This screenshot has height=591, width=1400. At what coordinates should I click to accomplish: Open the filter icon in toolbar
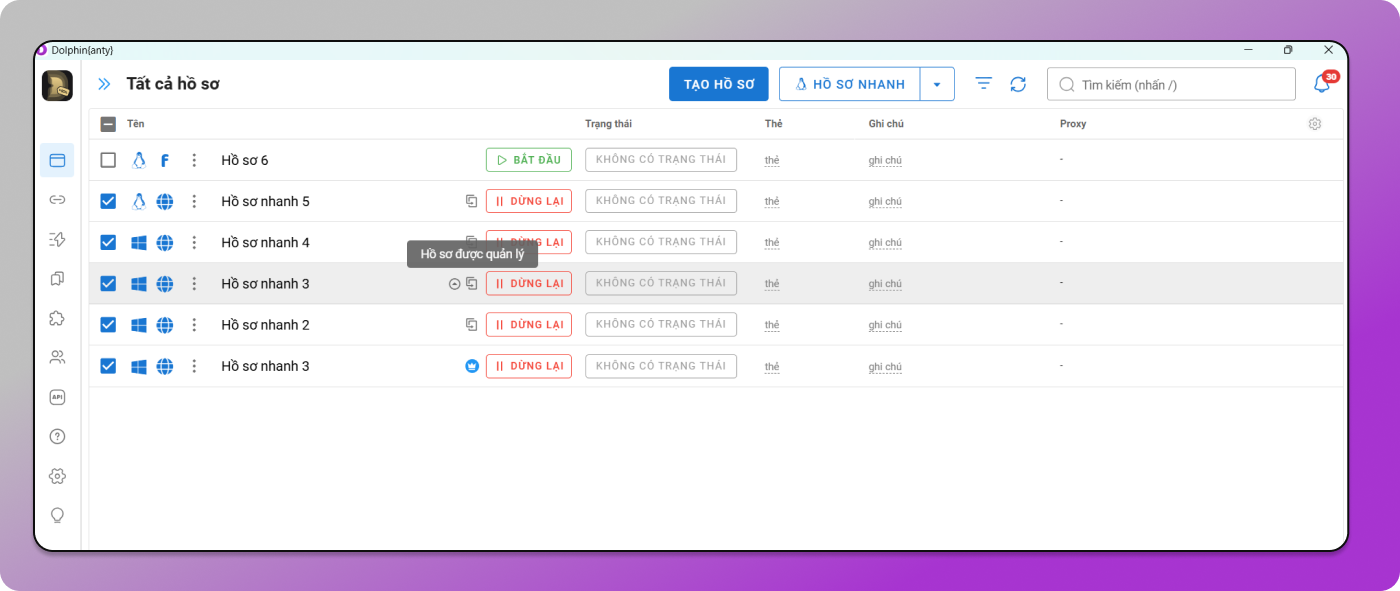coord(984,84)
